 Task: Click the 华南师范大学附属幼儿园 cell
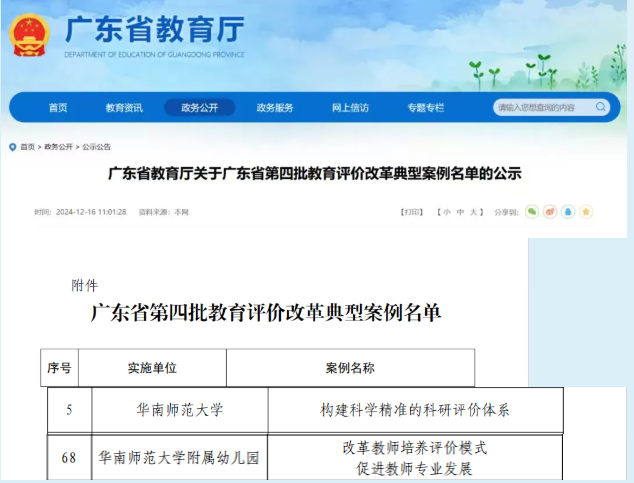[179, 458]
